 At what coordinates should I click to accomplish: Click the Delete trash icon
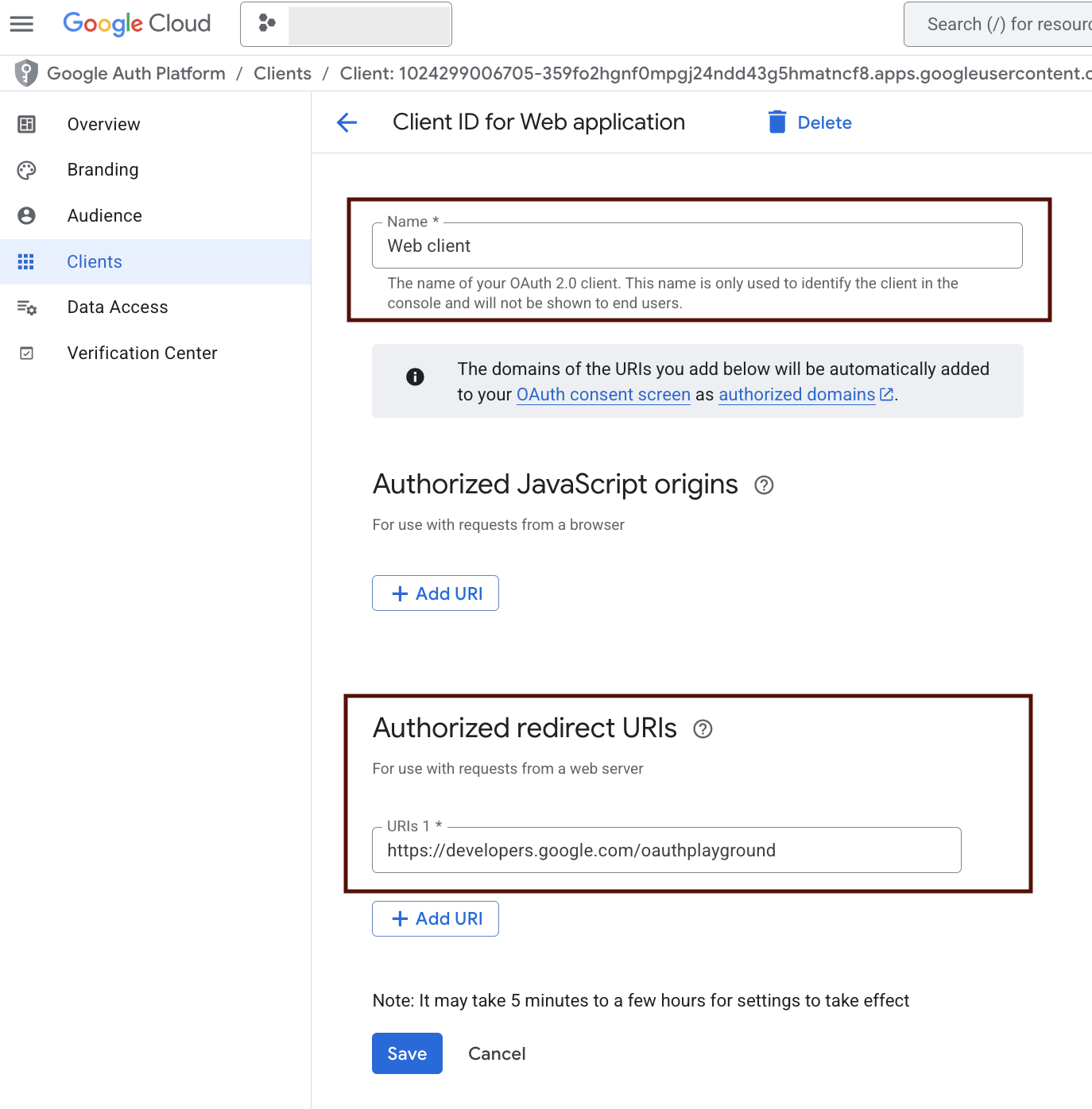click(777, 122)
